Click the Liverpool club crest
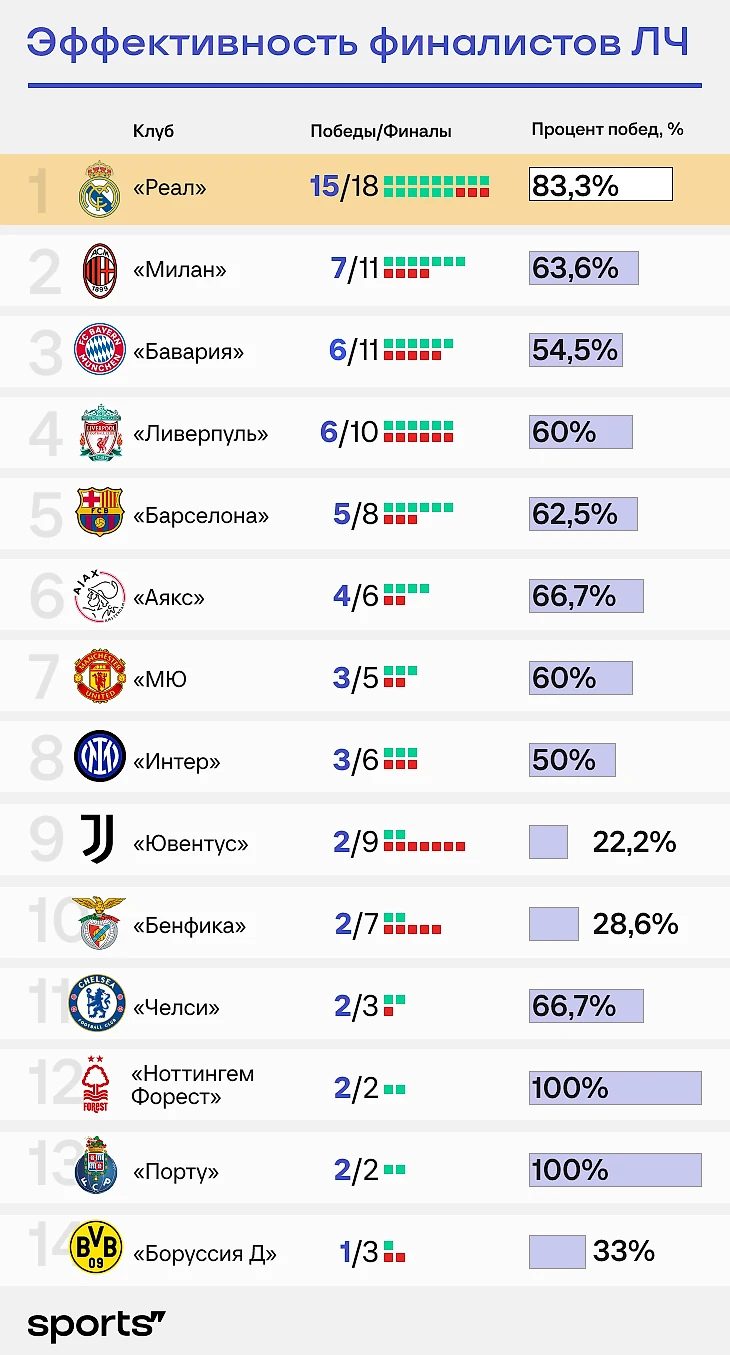 pyautogui.click(x=100, y=433)
